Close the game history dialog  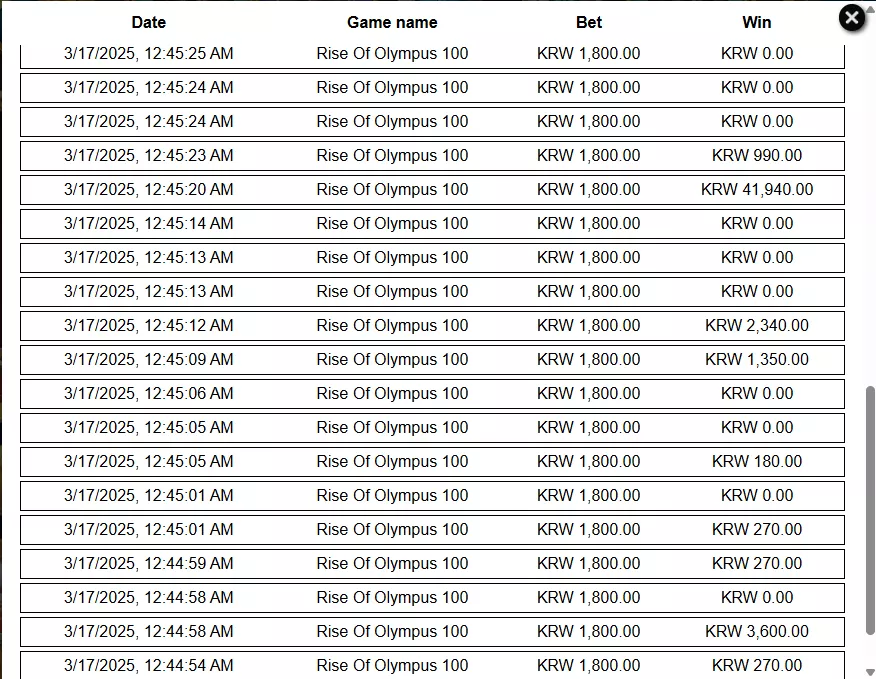pyautogui.click(x=851, y=18)
